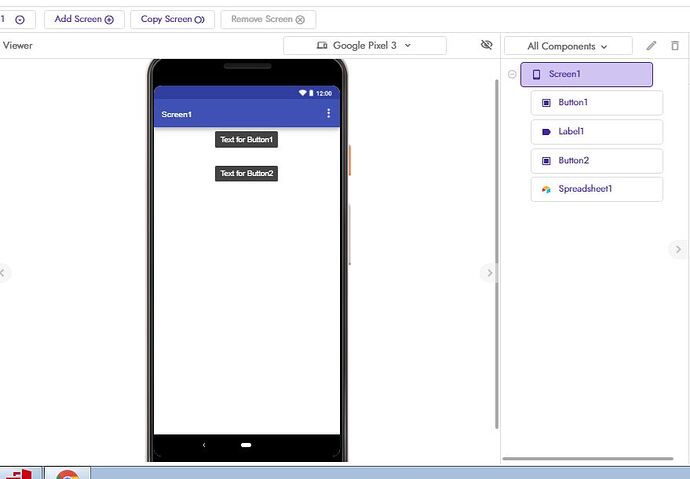Click 'Text for Button1' in phone preview
690x479 pixels.
[246, 140]
